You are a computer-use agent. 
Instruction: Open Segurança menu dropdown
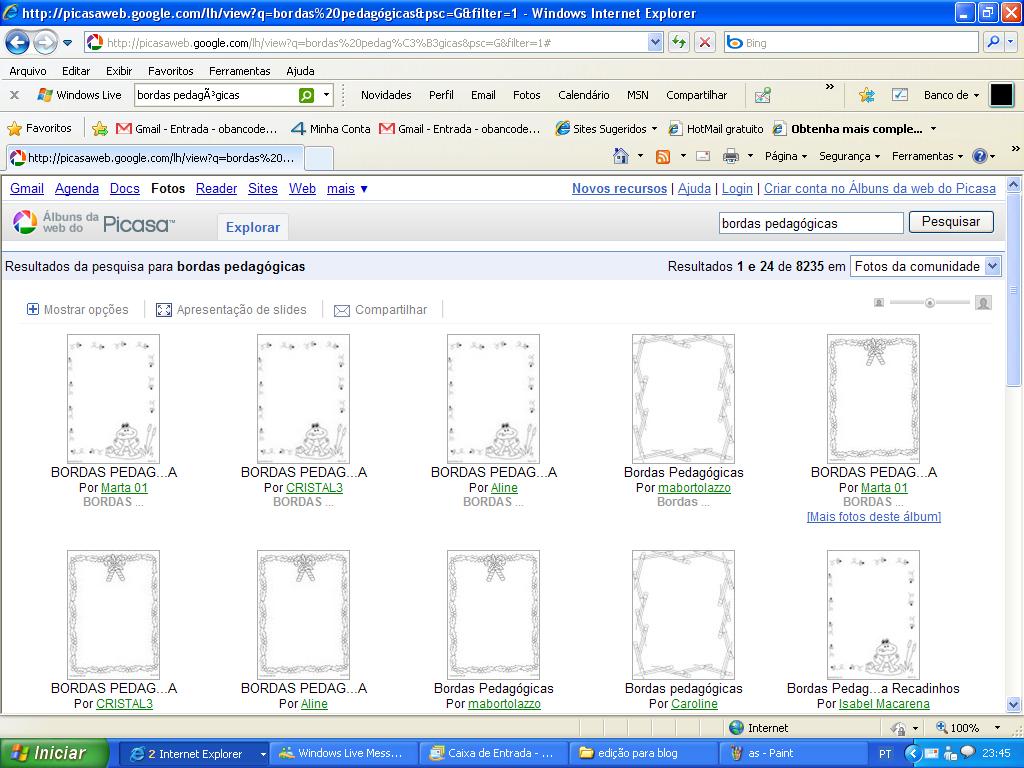[850, 156]
